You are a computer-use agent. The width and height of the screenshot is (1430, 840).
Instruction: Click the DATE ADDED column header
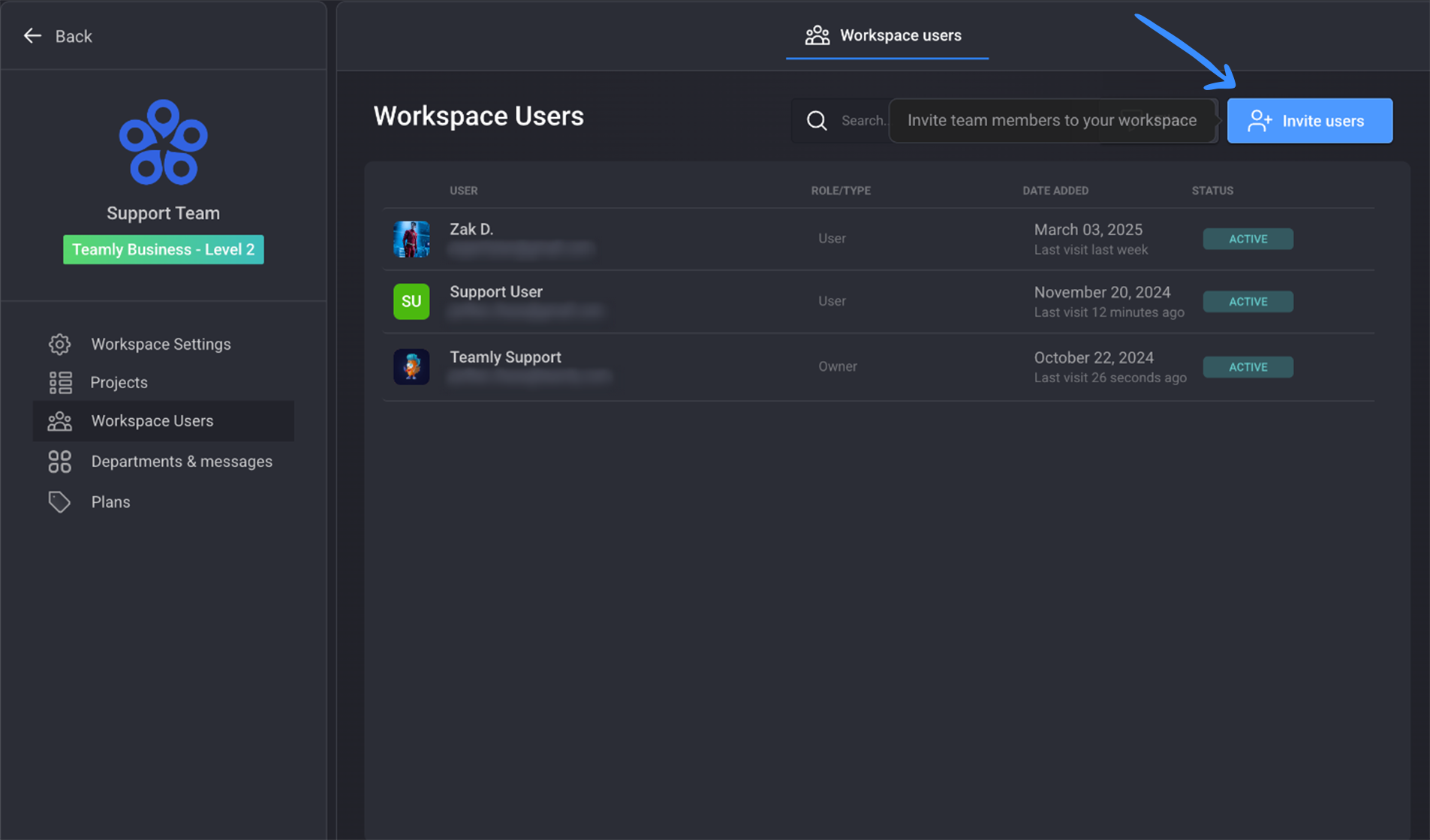tap(1055, 191)
